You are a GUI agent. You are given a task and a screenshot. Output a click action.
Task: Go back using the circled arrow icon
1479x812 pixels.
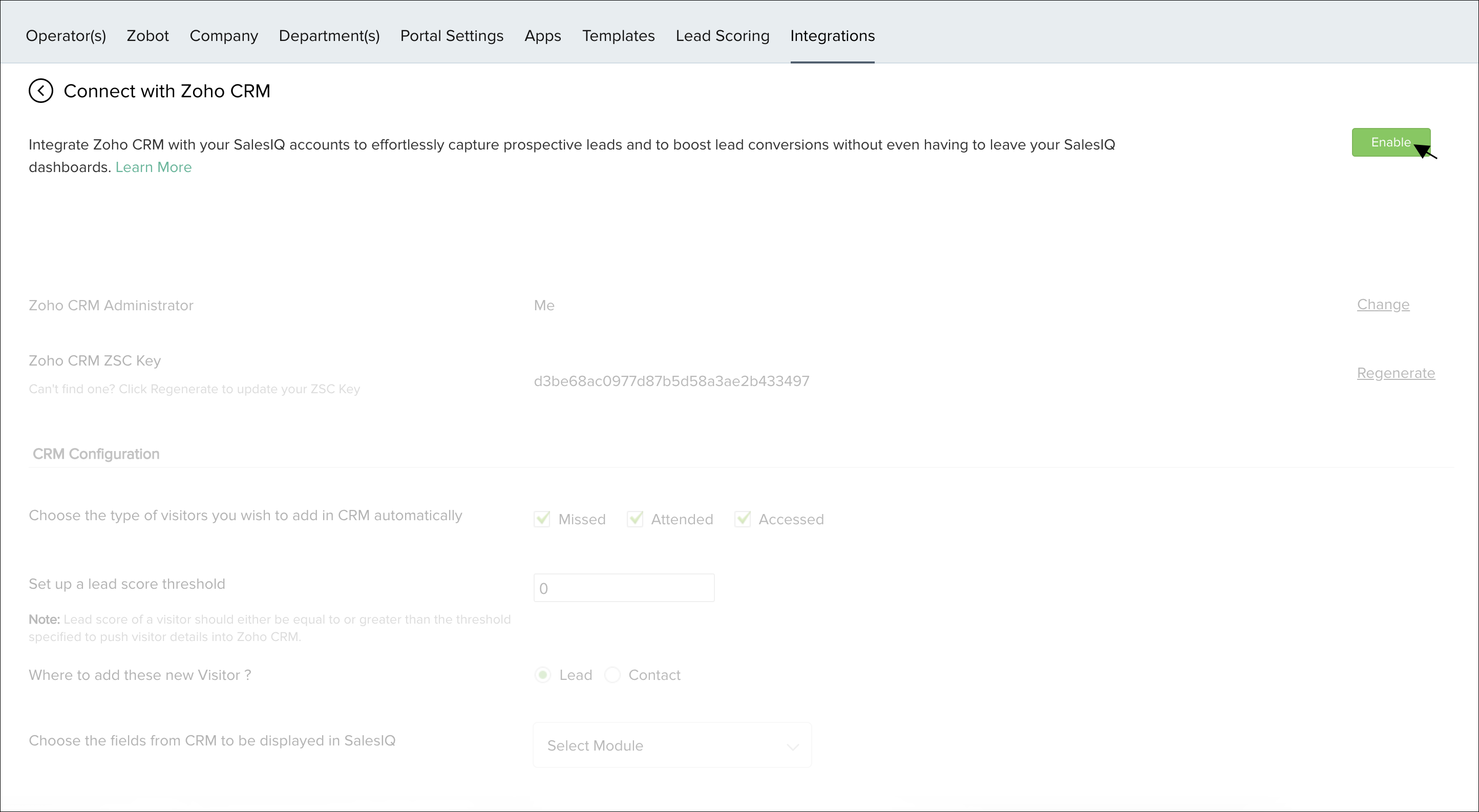(41, 91)
